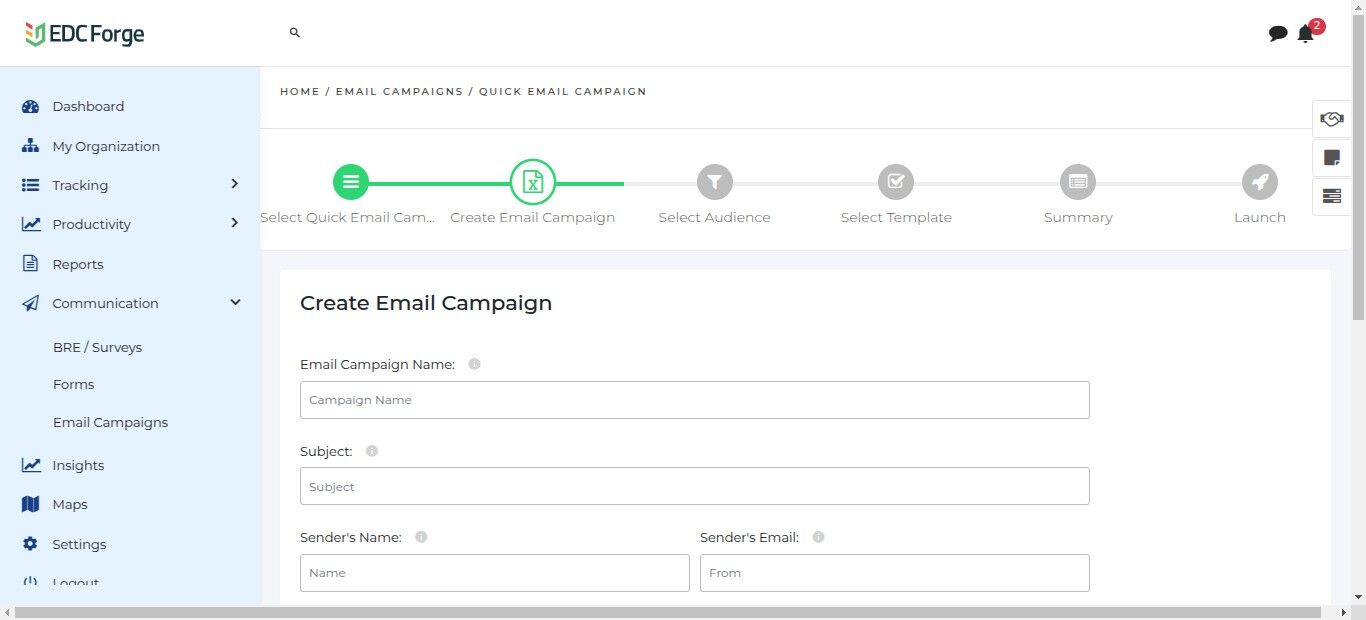The width and height of the screenshot is (1366, 620).
Task: Open the chat messages icon
Action: (1277, 34)
